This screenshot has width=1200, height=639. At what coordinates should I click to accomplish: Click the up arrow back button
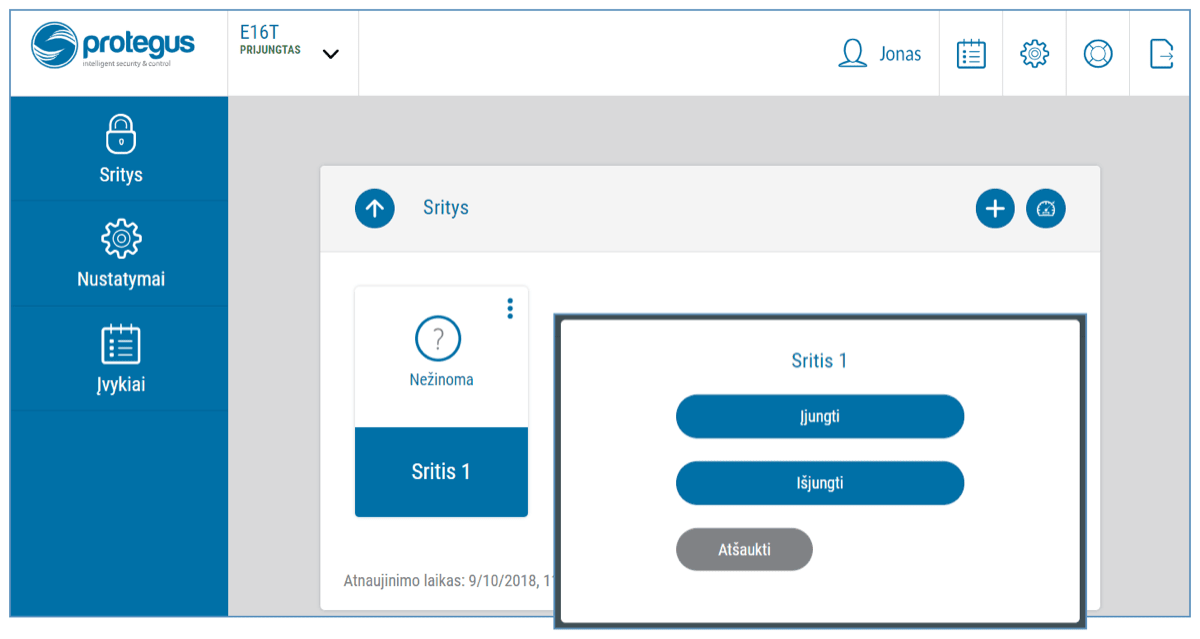coord(375,208)
